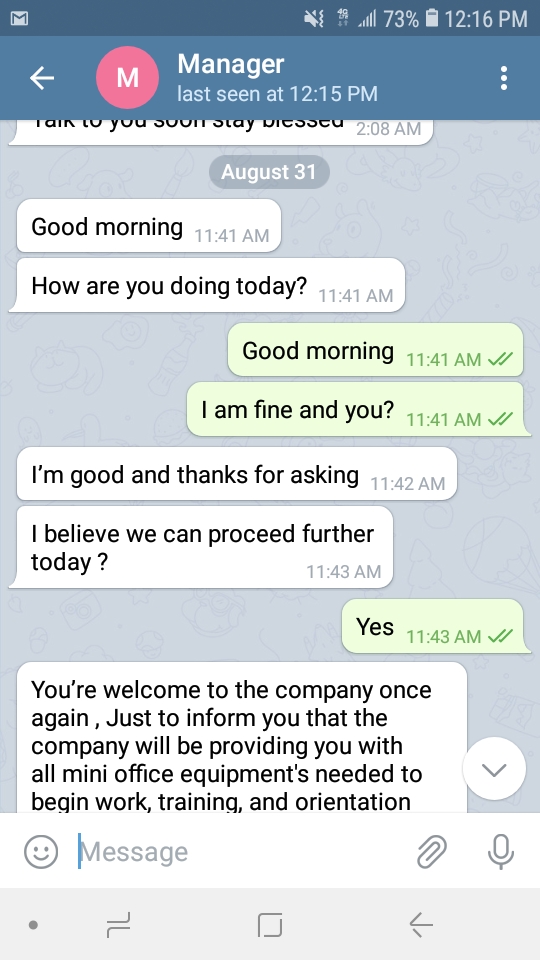Tap the battery indicator in status bar
The width and height of the screenshot is (540, 960).
tap(431, 18)
